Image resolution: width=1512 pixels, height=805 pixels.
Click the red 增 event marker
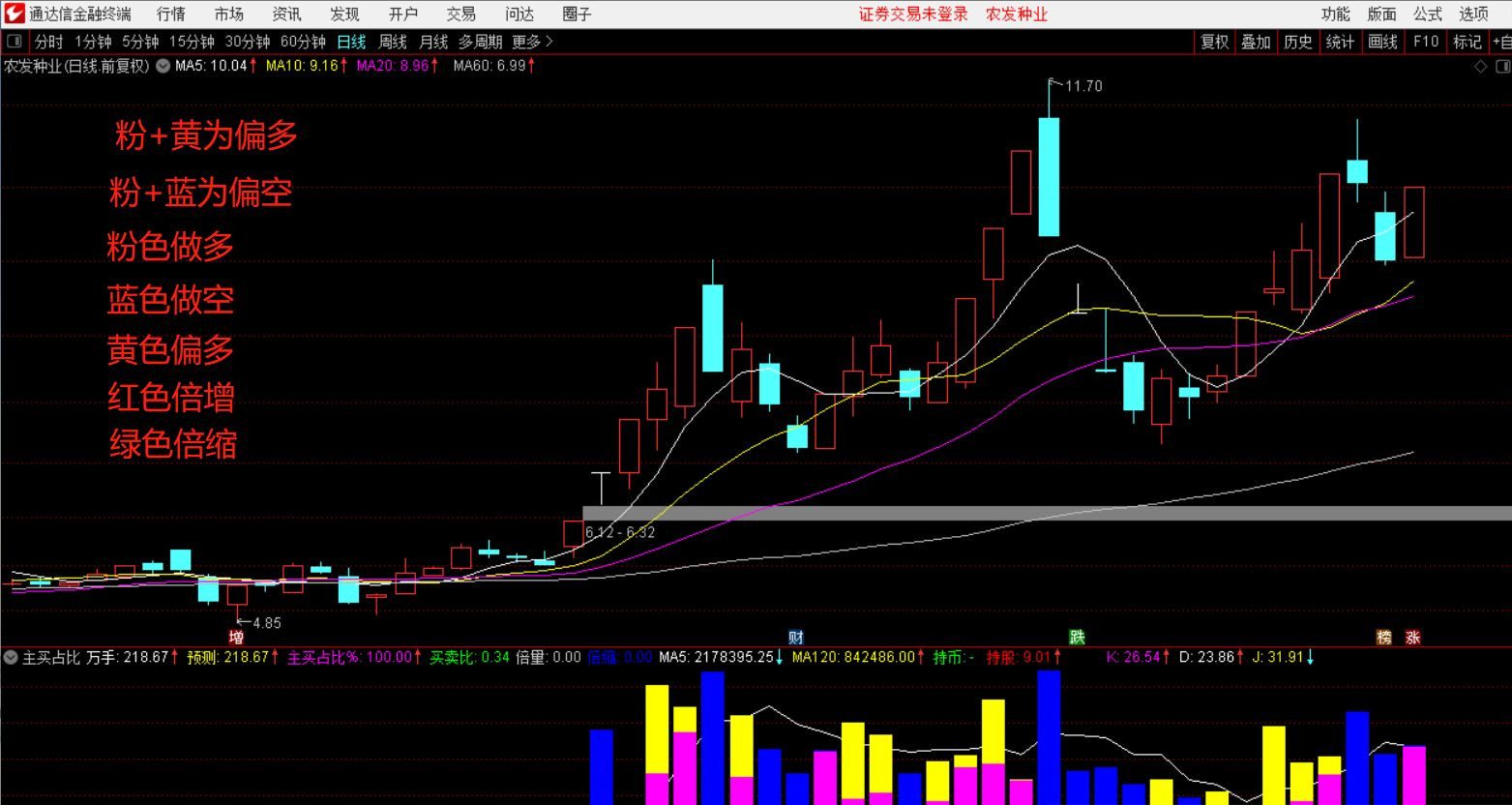236,638
